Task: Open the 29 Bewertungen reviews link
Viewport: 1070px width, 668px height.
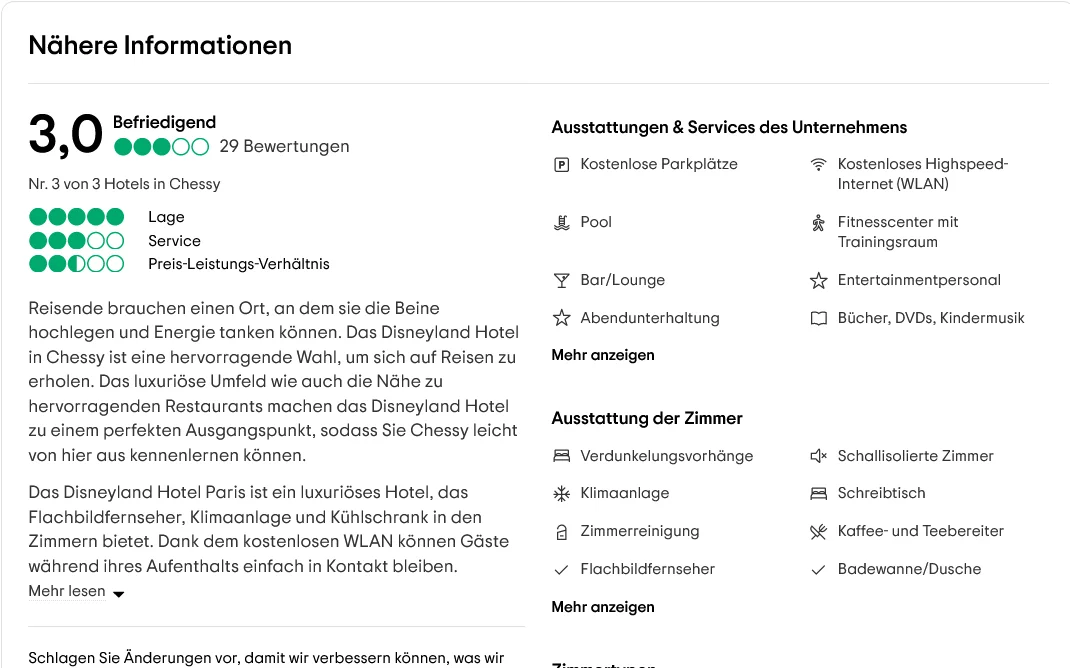Action: [284, 146]
